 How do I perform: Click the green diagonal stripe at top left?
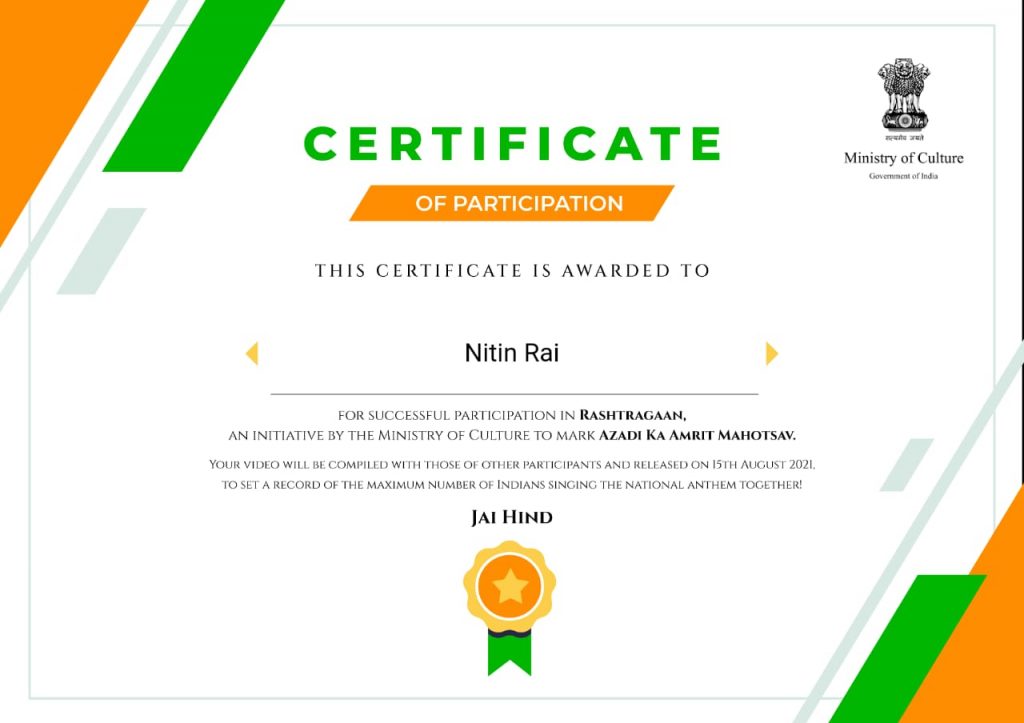click(194, 86)
